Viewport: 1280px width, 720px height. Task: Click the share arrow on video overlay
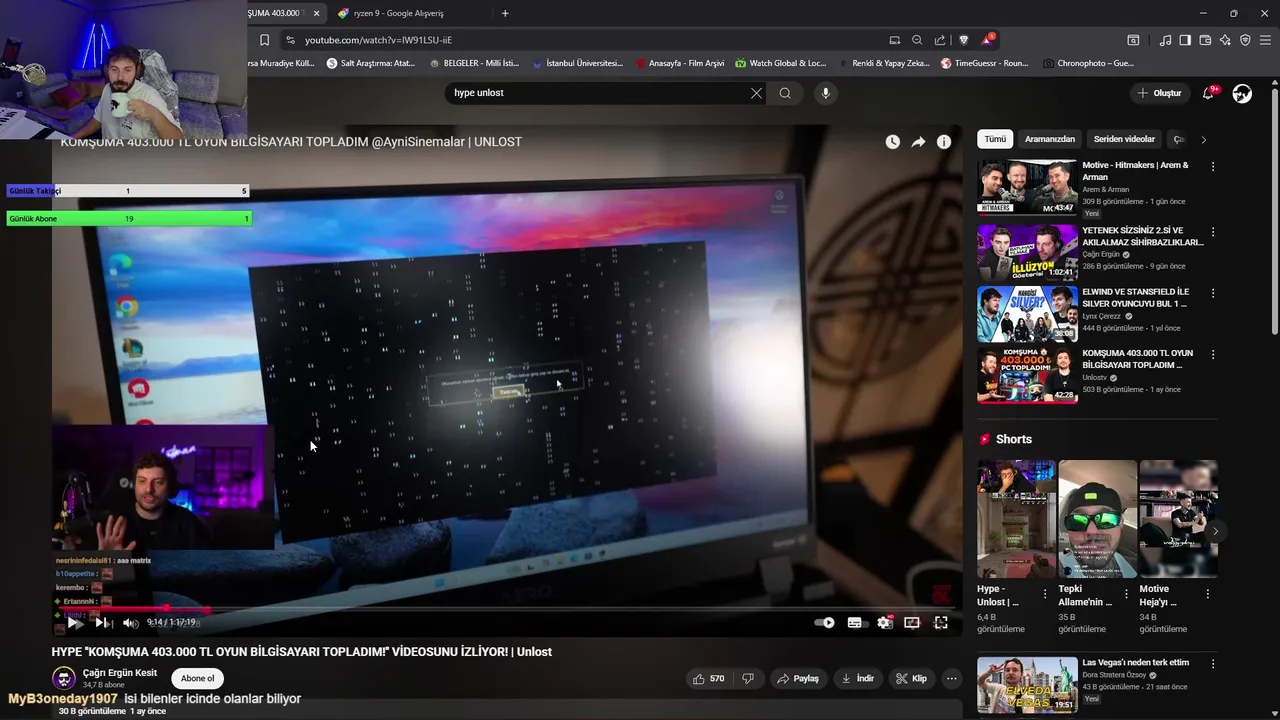pyautogui.click(x=918, y=142)
